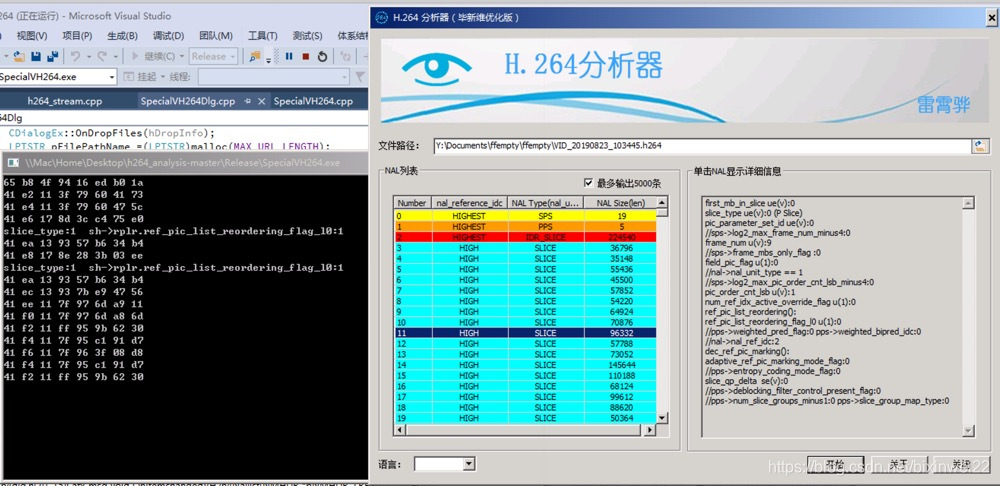Open the 生成(B) menu
This screenshot has height=486, width=1000.
(x=122, y=36)
